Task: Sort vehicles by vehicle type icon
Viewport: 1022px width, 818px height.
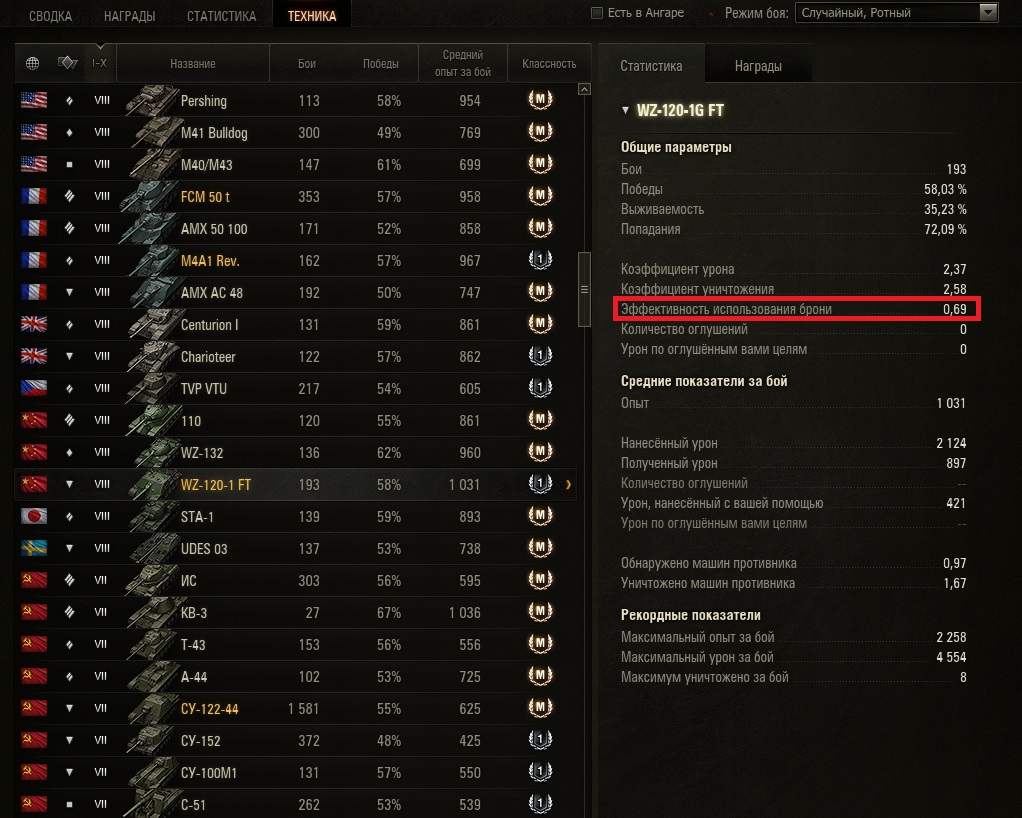Action: point(67,63)
